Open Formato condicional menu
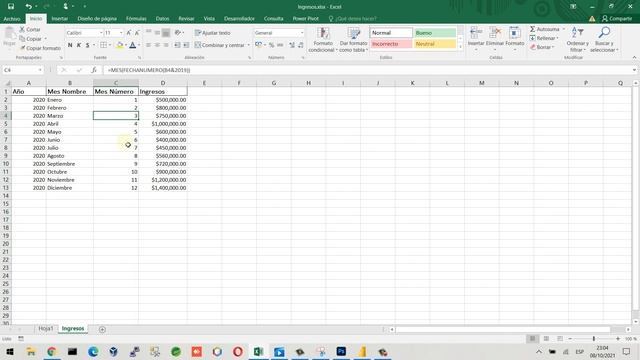 [323, 40]
